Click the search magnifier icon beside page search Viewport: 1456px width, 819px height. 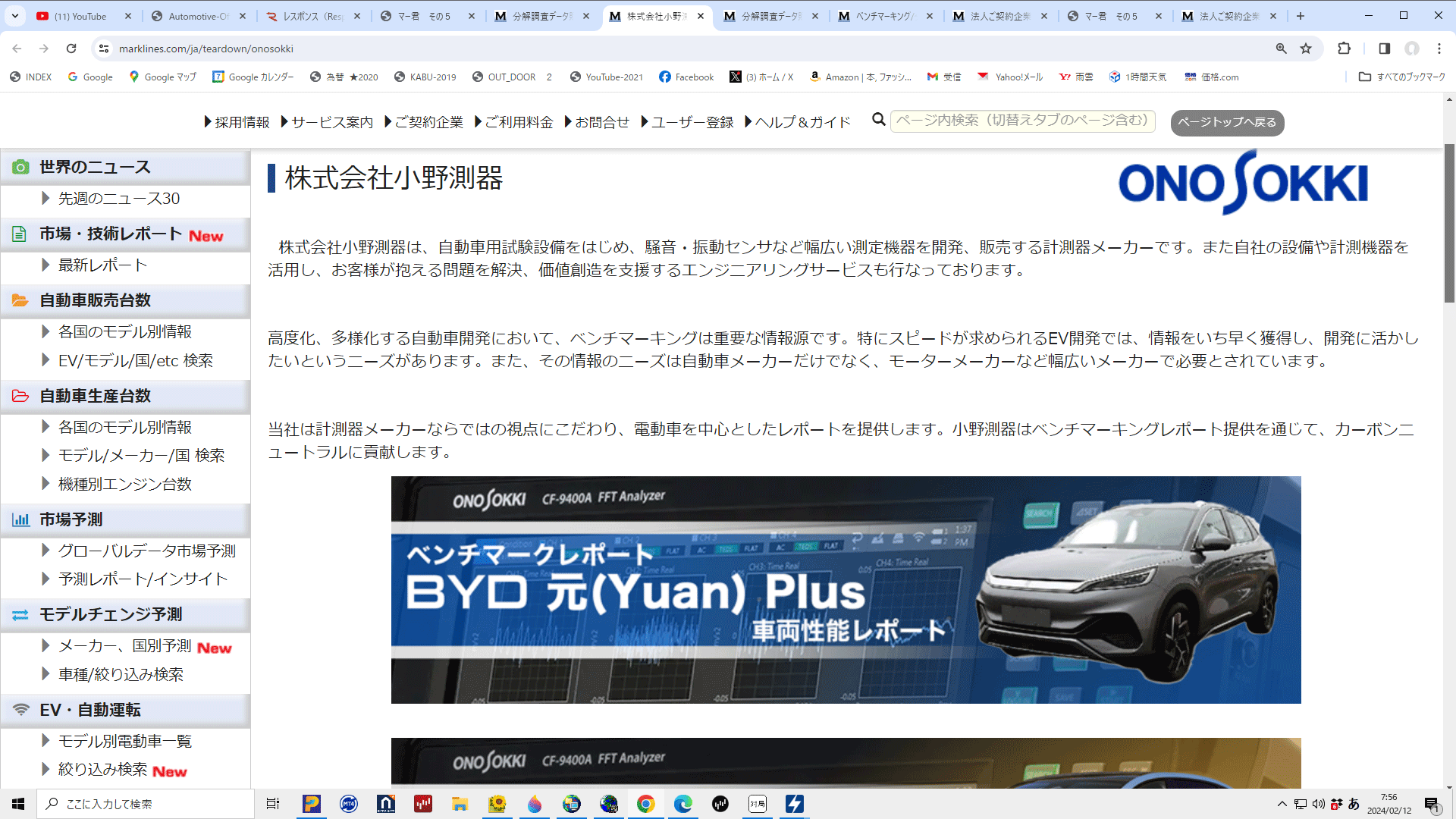click(x=879, y=120)
